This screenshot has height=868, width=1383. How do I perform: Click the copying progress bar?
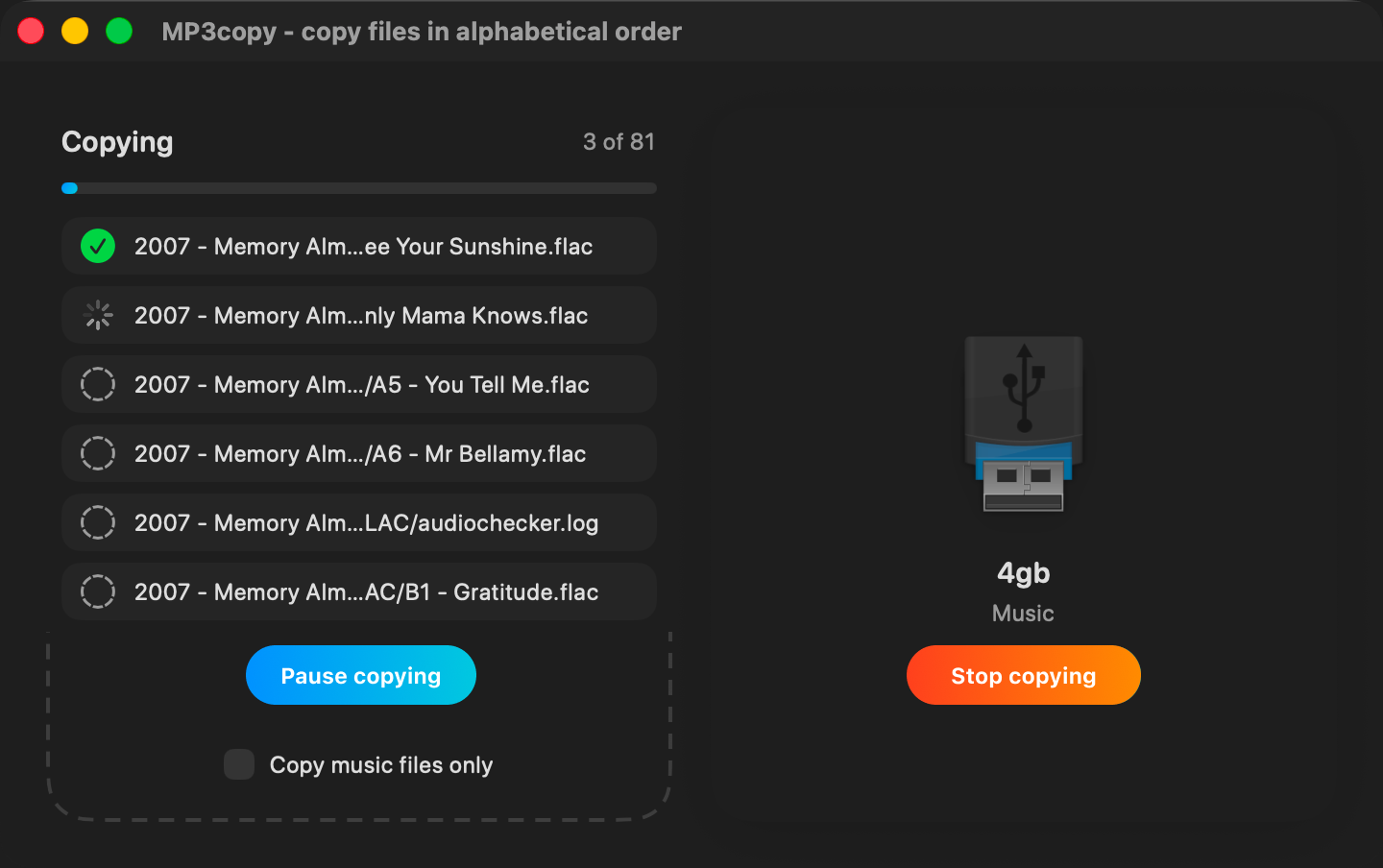[x=359, y=188]
